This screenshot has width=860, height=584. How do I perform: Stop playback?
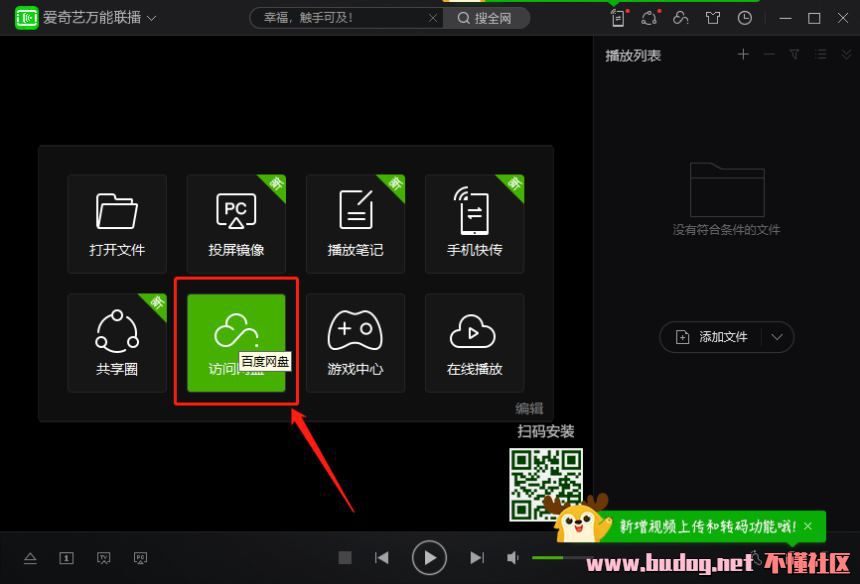(x=345, y=558)
